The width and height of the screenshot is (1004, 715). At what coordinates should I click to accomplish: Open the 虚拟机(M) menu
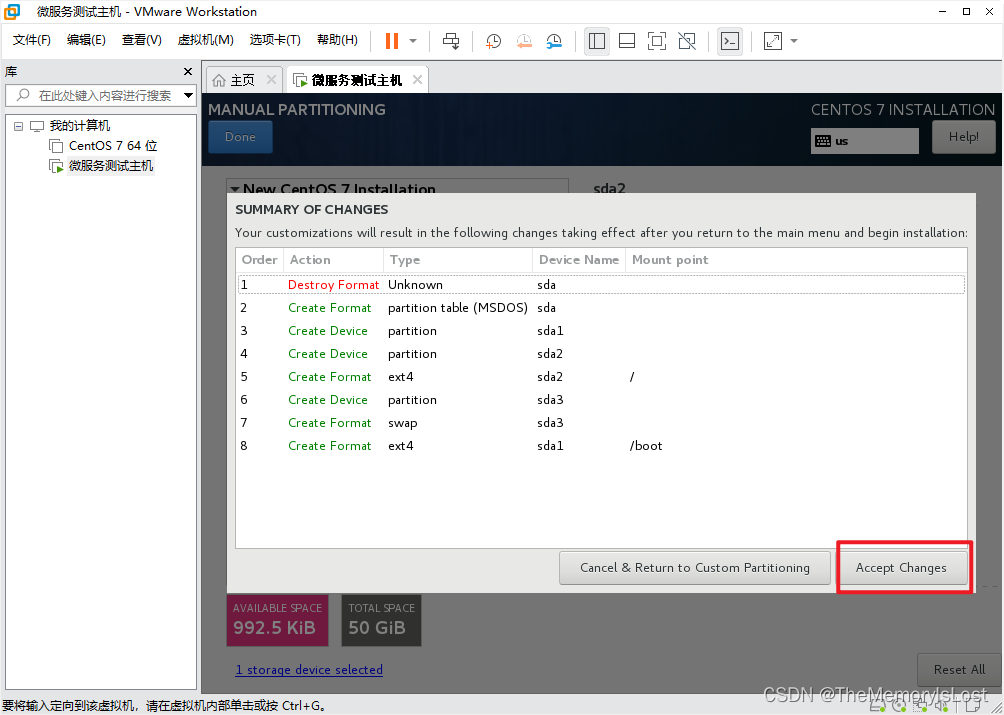pyautogui.click(x=205, y=40)
